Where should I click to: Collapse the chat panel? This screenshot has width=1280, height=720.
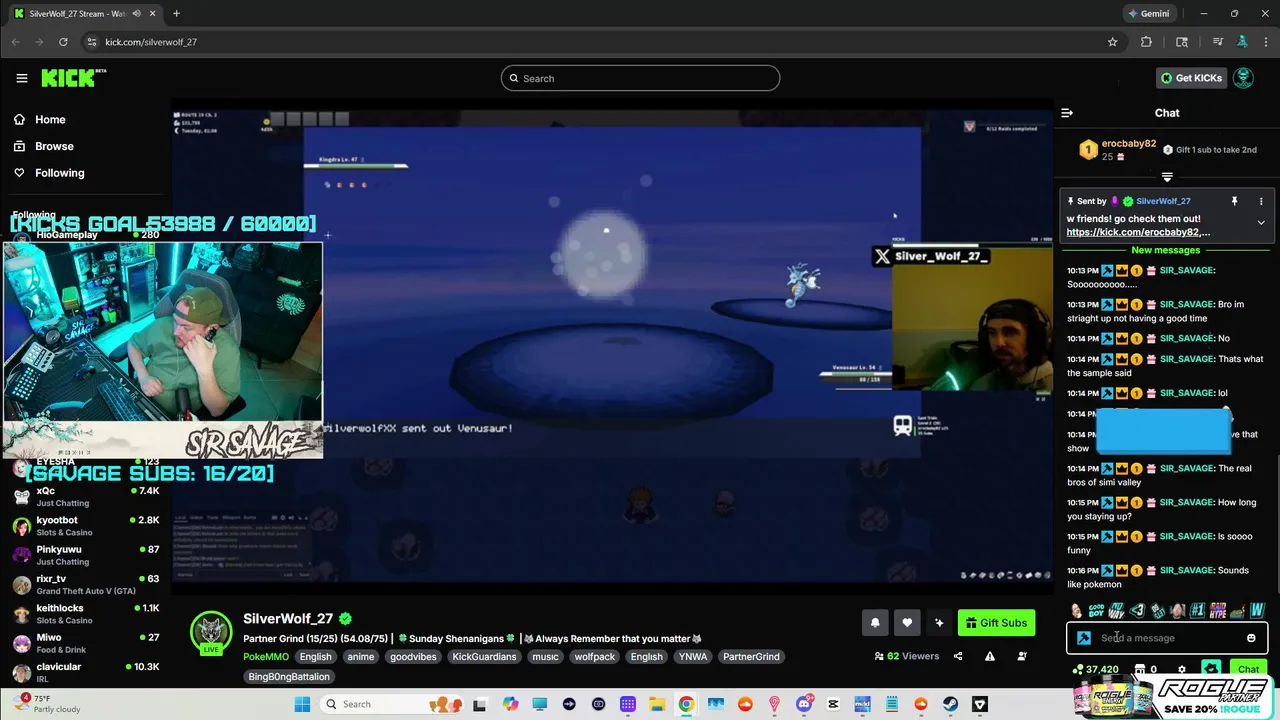pos(1067,113)
